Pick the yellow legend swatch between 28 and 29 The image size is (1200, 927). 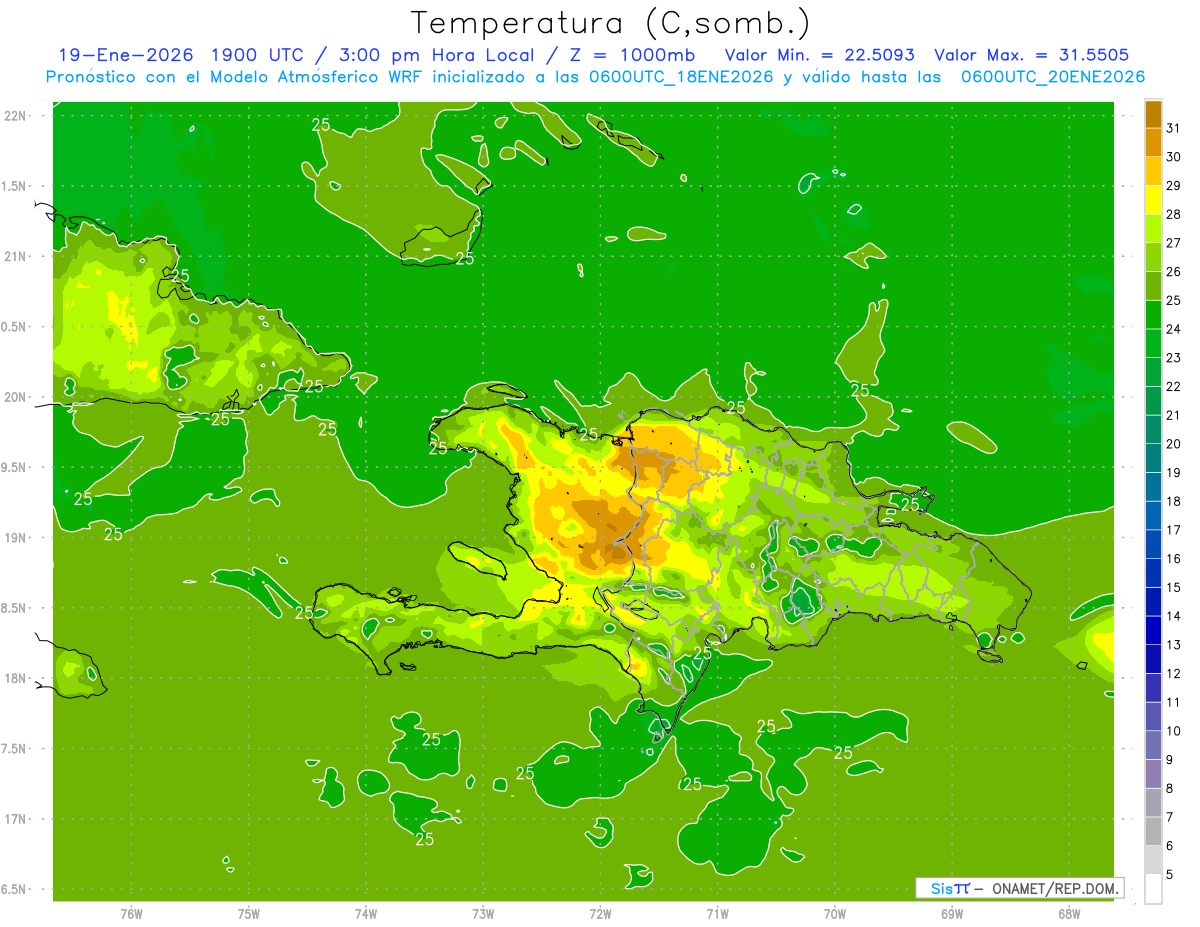click(1153, 200)
